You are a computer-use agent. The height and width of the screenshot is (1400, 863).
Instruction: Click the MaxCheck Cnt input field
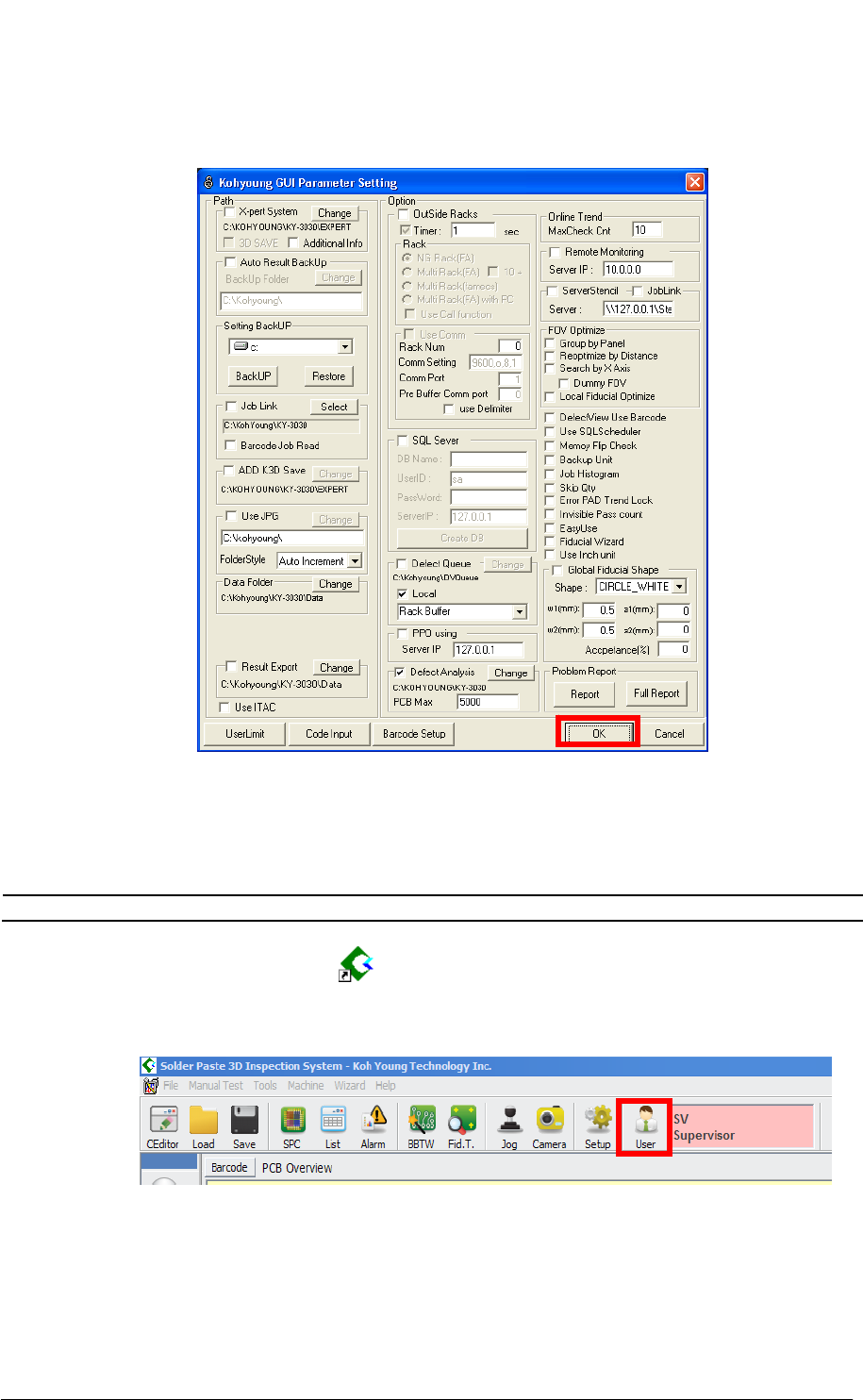(x=647, y=229)
